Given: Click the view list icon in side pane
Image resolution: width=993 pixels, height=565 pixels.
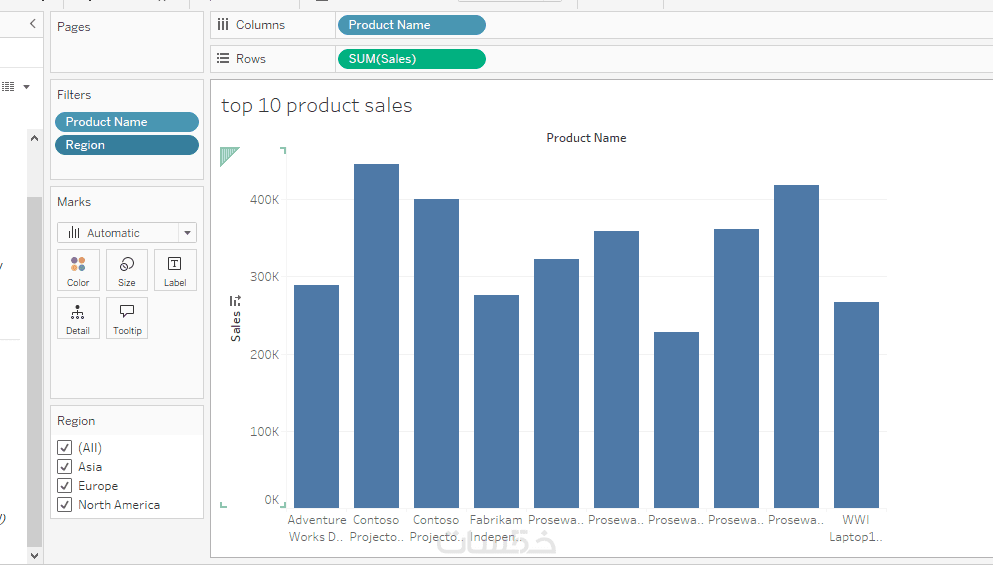Looking at the screenshot, I should click(x=8, y=87).
